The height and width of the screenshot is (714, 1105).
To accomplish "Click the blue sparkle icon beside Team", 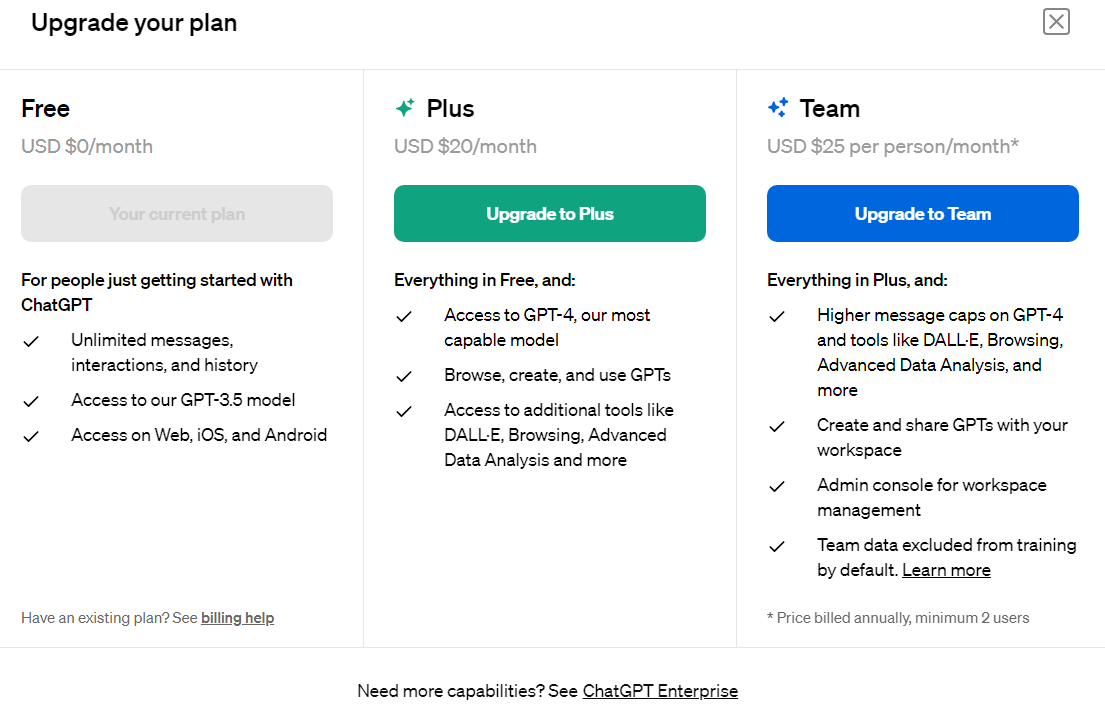I will 778,108.
